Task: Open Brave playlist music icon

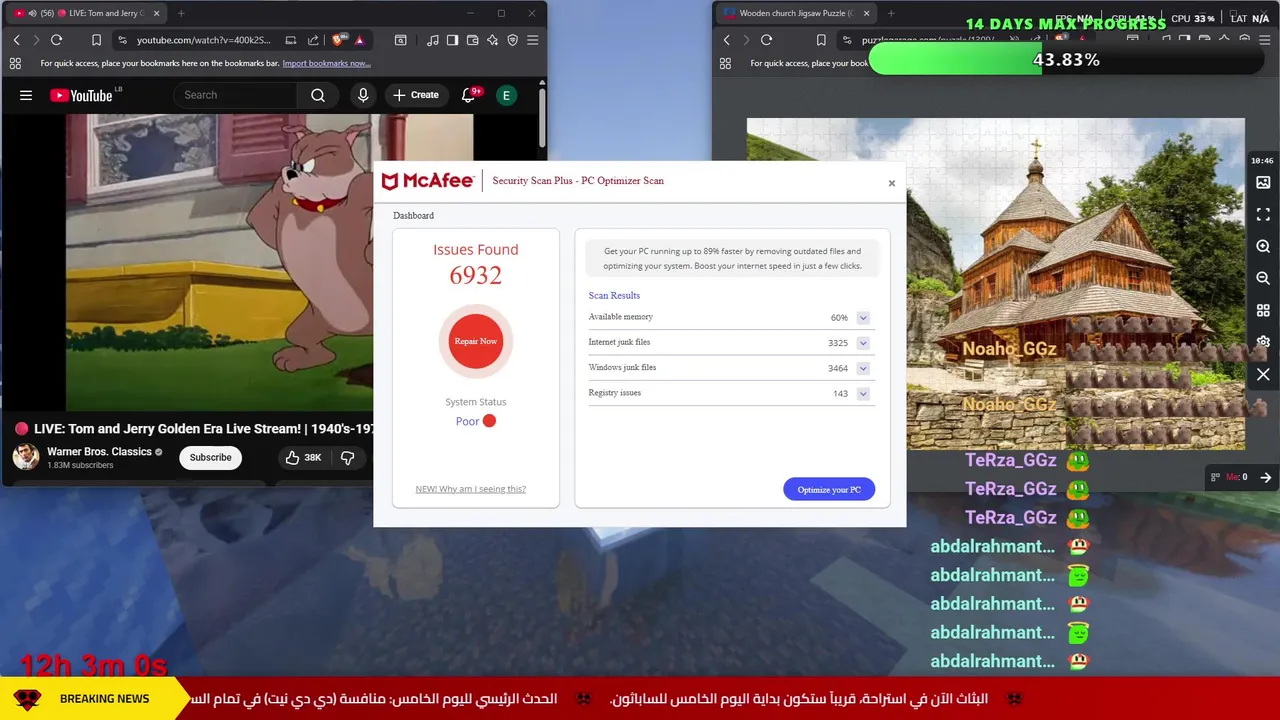Action: (432, 40)
